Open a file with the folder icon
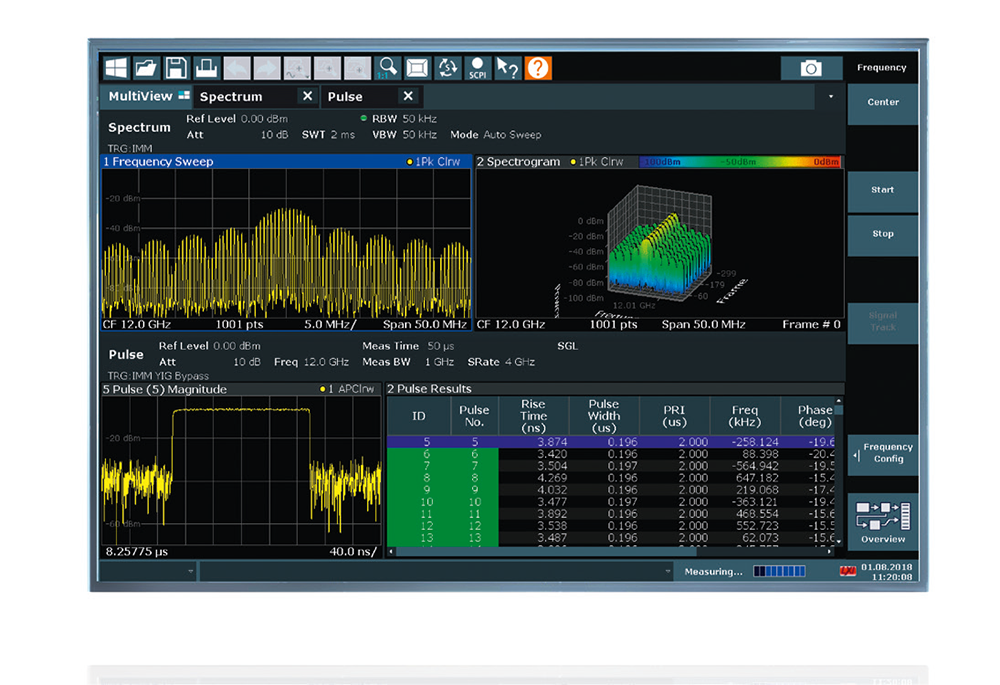Image resolution: width=1000 pixels, height=685 pixels. point(146,68)
